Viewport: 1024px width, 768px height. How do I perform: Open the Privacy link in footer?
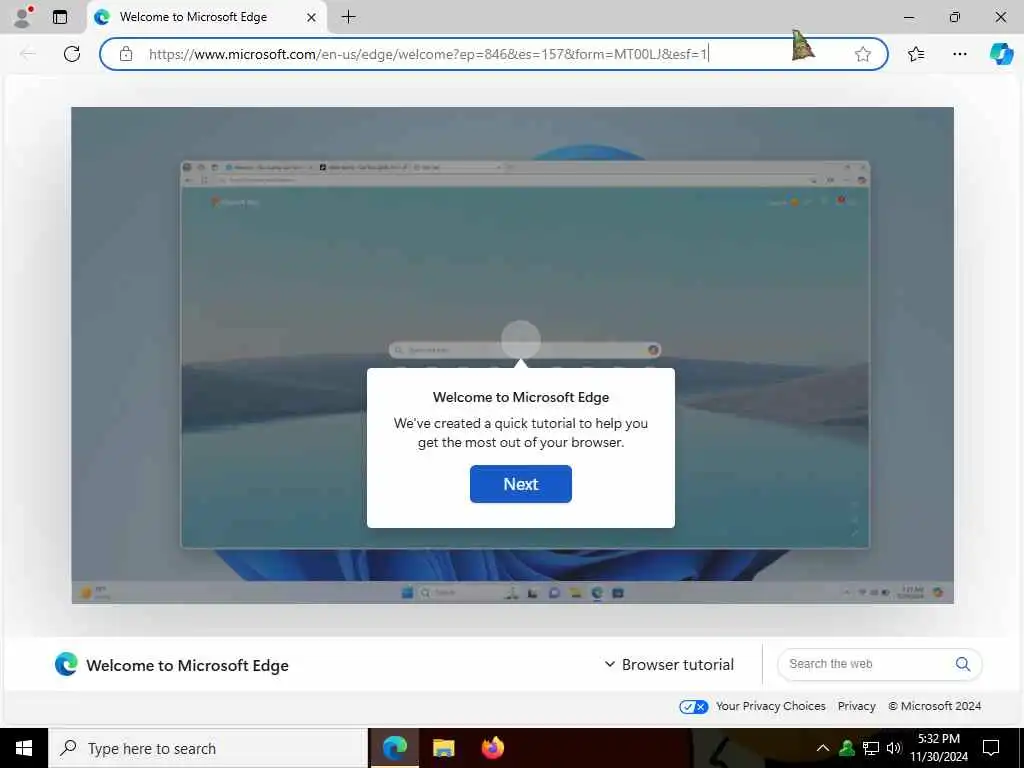pyautogui.click(x=856, y=706)
